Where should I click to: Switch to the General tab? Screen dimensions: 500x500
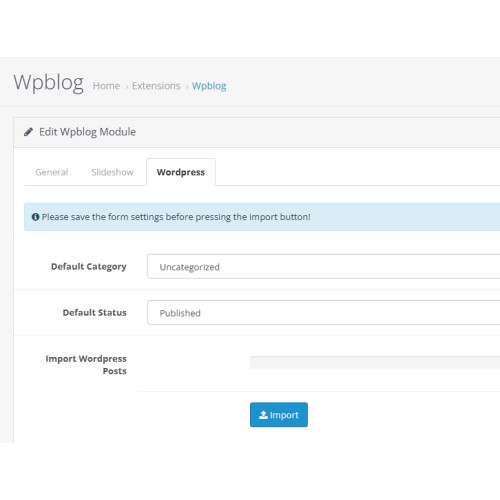(x=52, y=172)
